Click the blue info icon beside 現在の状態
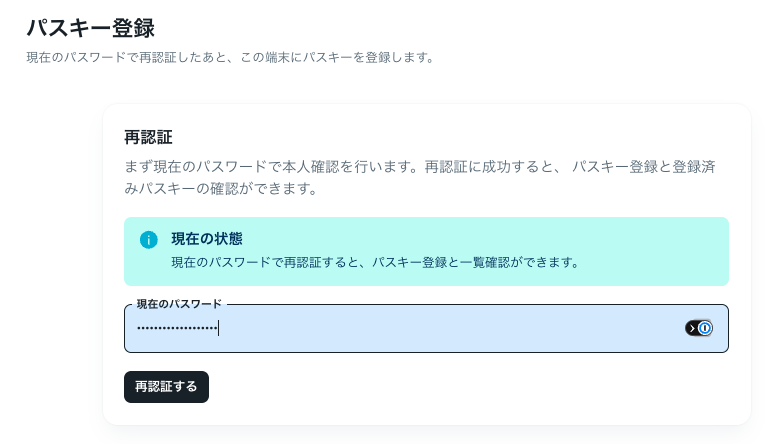This screenshot has width=765, height=444. pos(148,240)
